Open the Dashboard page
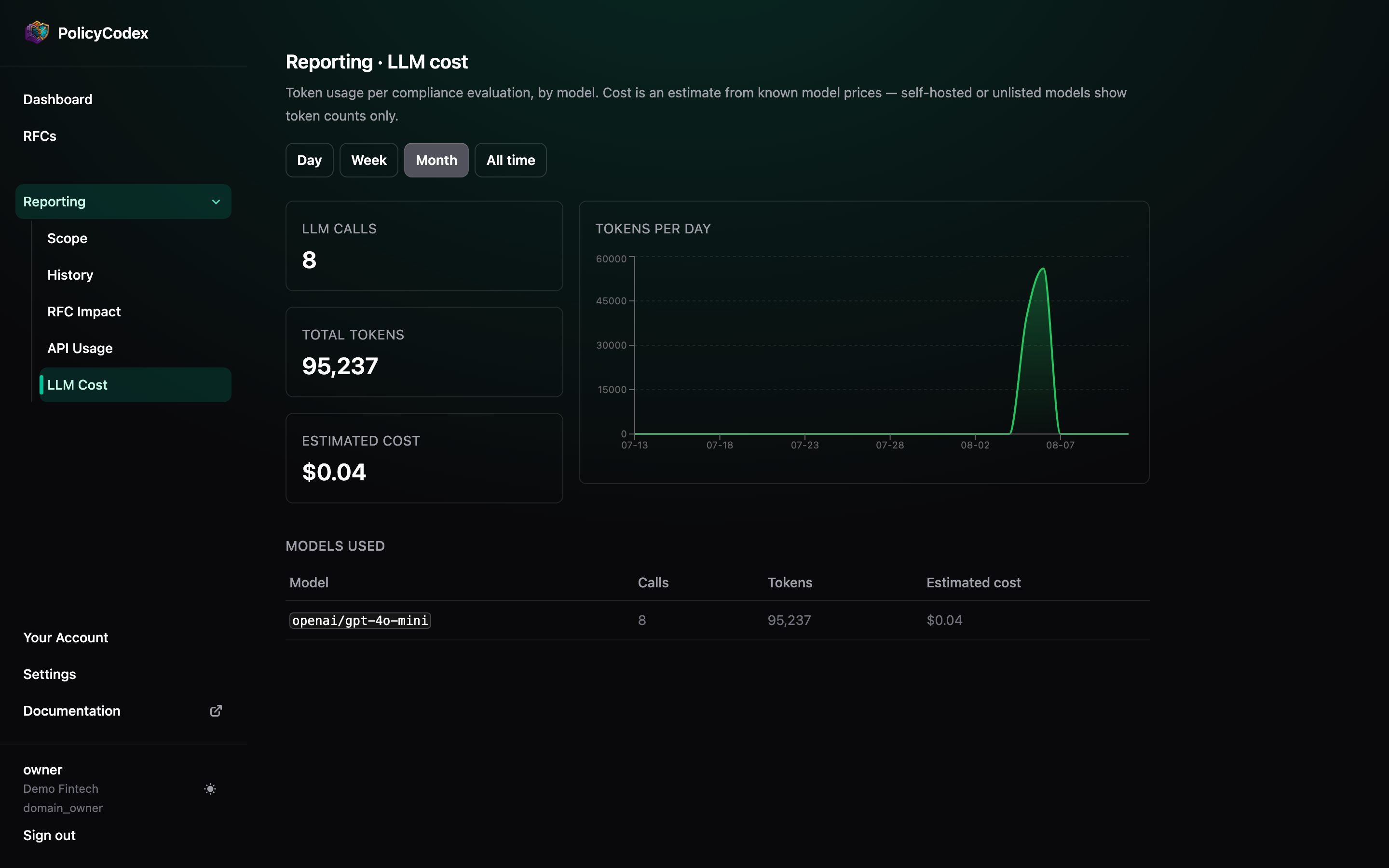 tap(57, 99)
